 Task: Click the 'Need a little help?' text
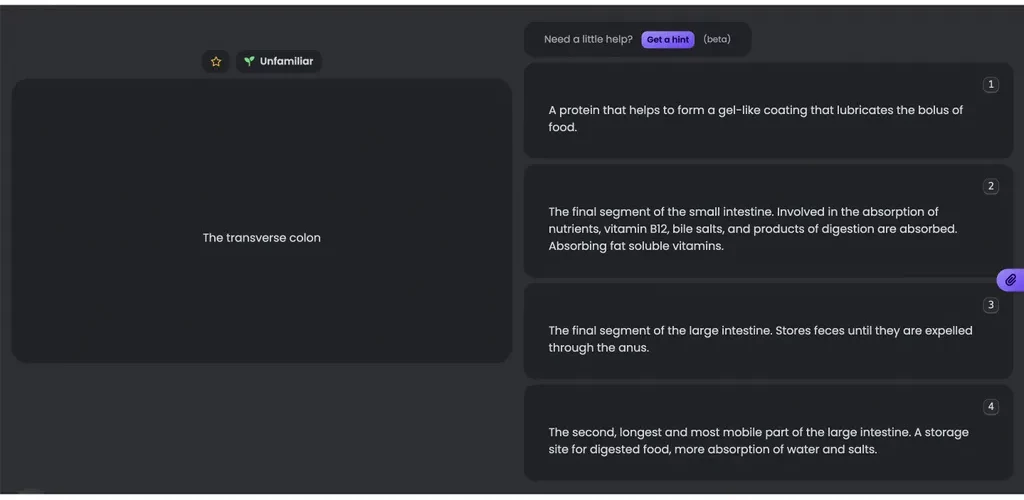pos(588,40)
